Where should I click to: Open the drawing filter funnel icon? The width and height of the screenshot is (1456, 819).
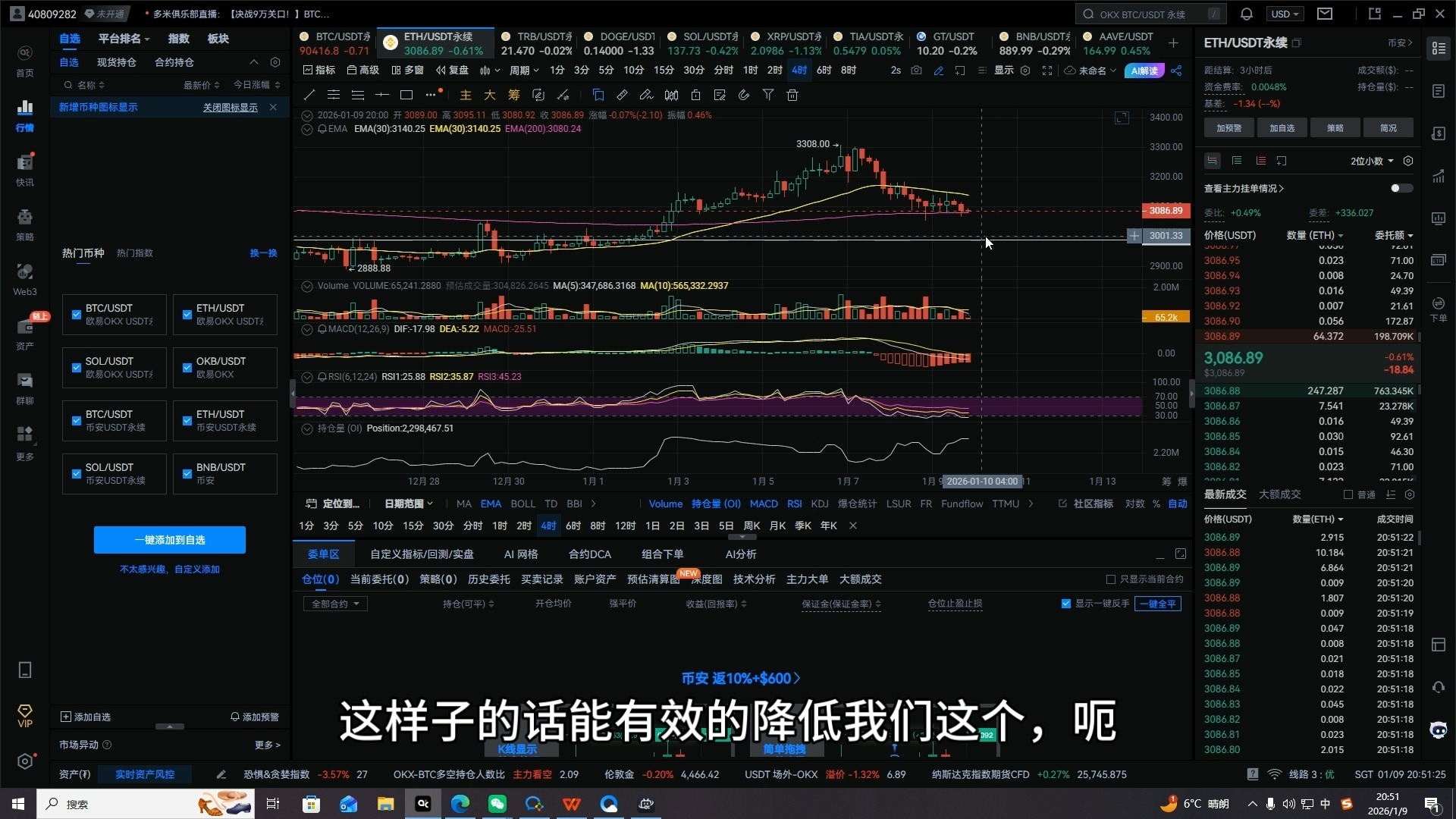tap(768, 95)
